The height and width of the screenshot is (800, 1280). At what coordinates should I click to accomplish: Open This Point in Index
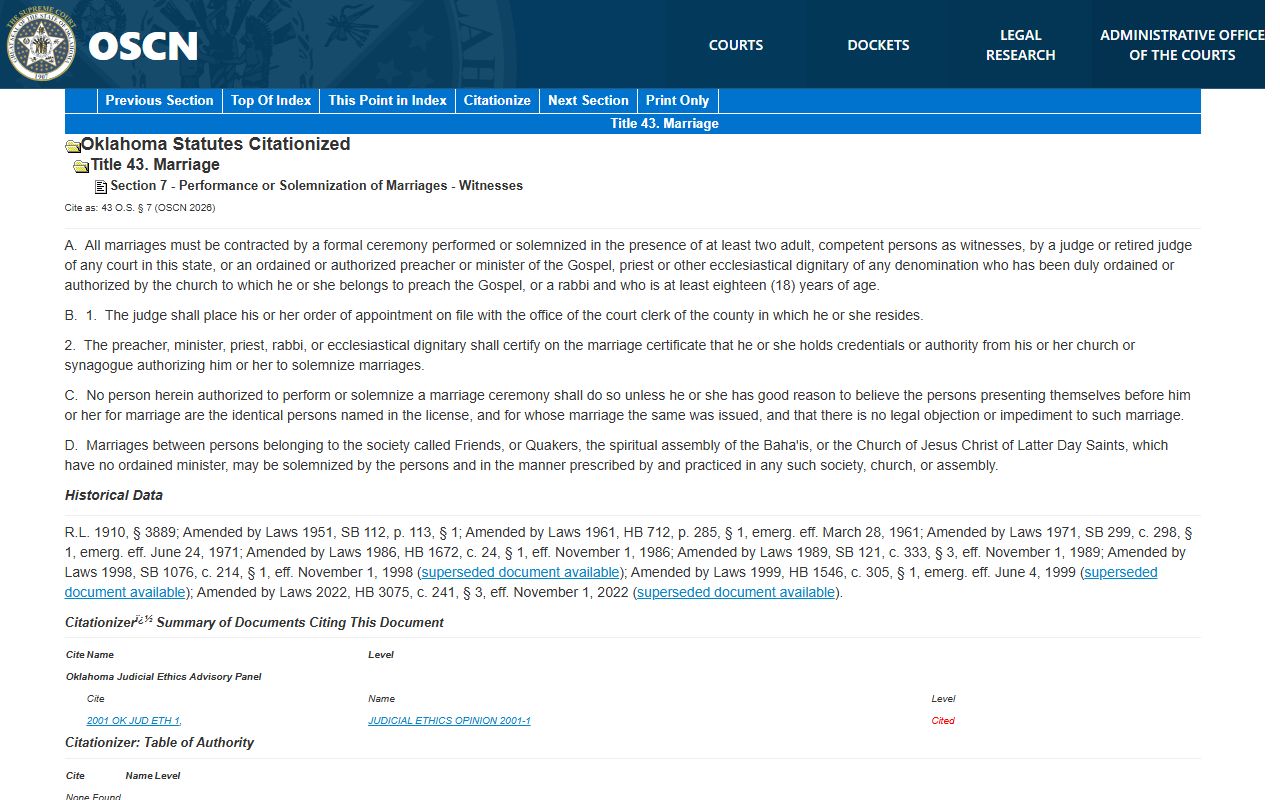point(387,100)
